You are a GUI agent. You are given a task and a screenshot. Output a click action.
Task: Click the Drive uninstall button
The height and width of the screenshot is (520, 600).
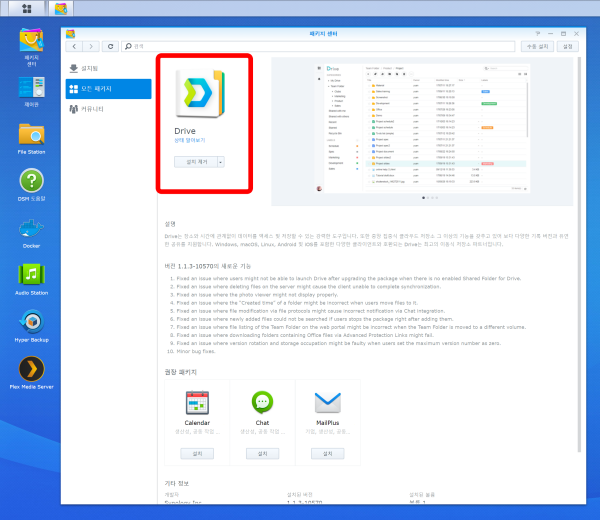196,162
